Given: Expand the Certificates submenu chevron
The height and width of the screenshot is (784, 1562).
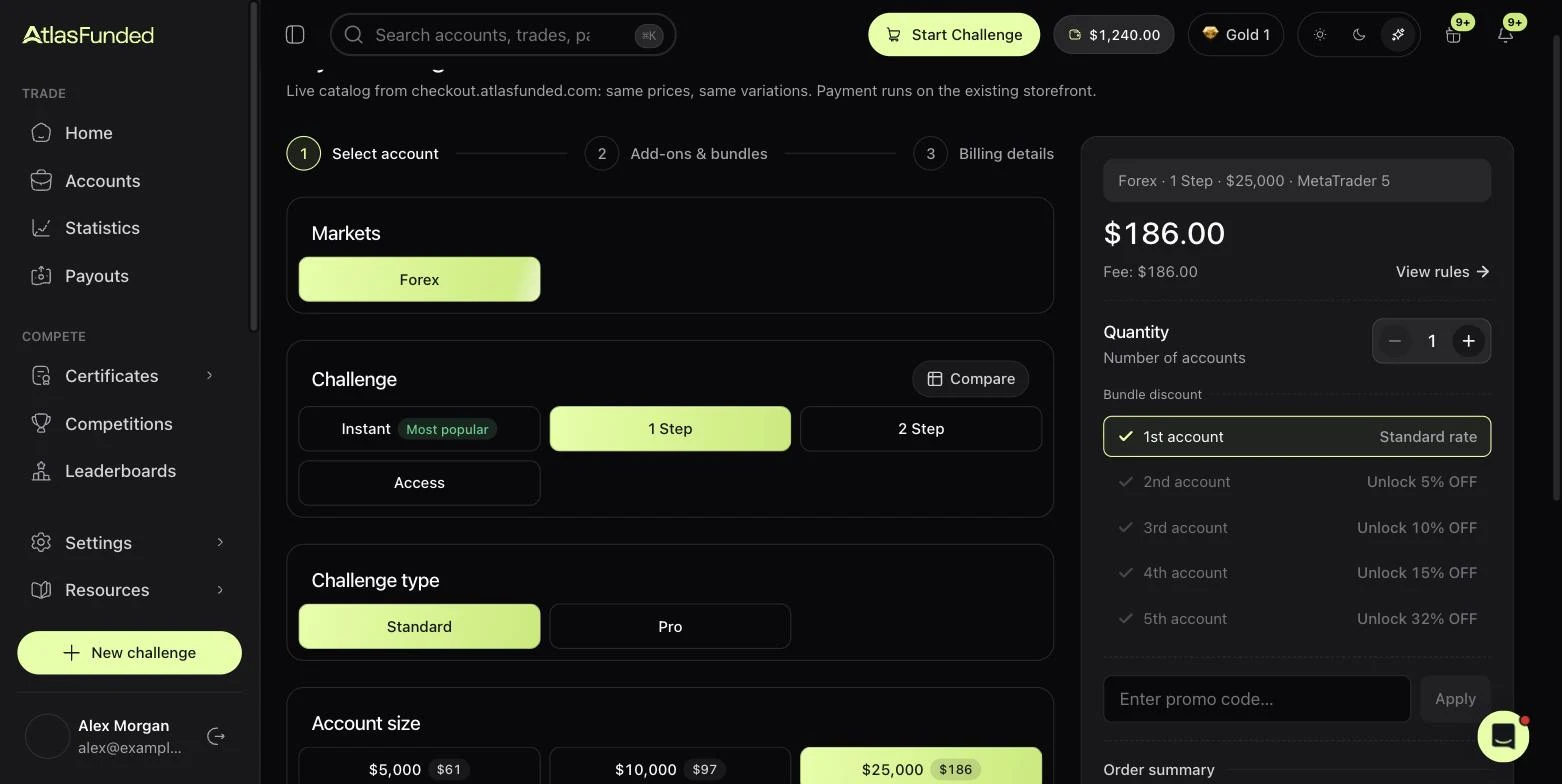Looking at the screenshot, I should click(x=209, y=376).
